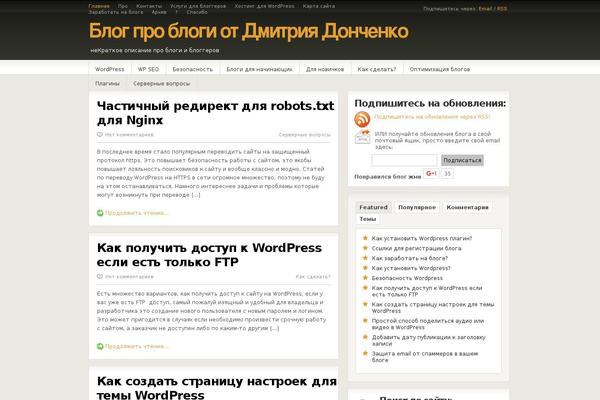Select WordPress category tab

[x=109, y=69]
